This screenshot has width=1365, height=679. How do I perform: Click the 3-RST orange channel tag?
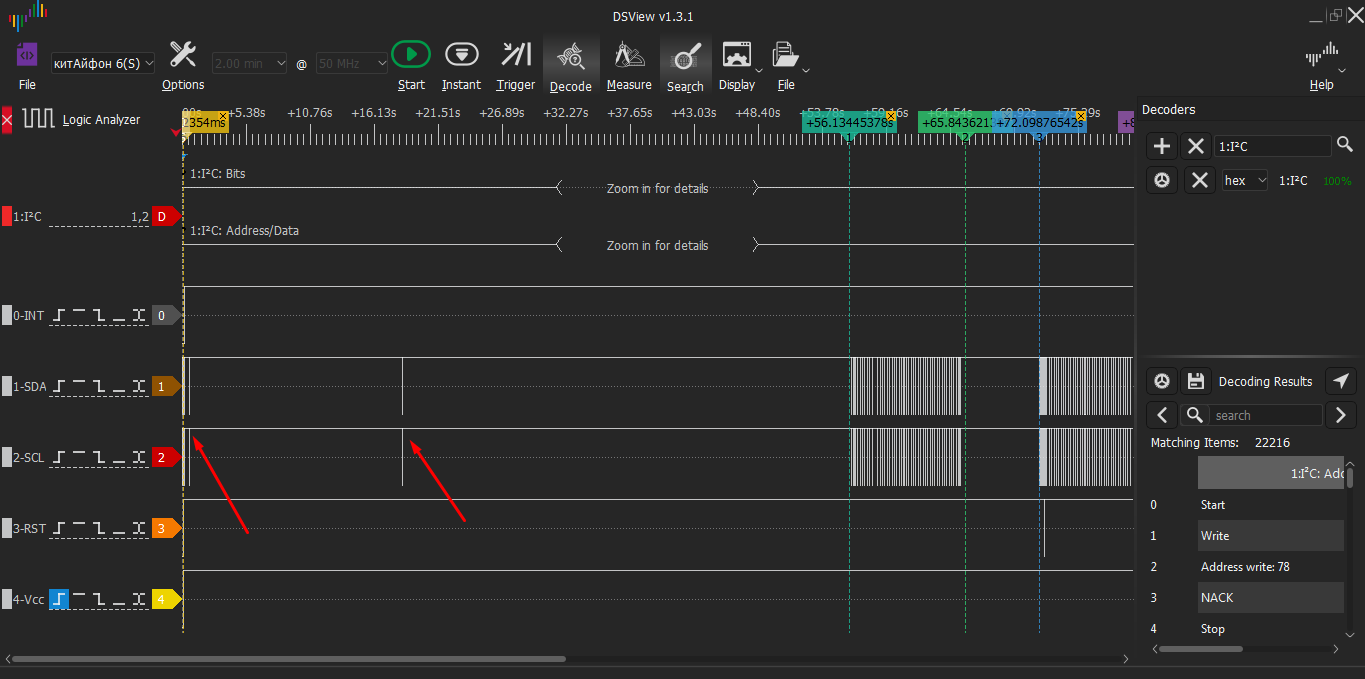point(165,528)
